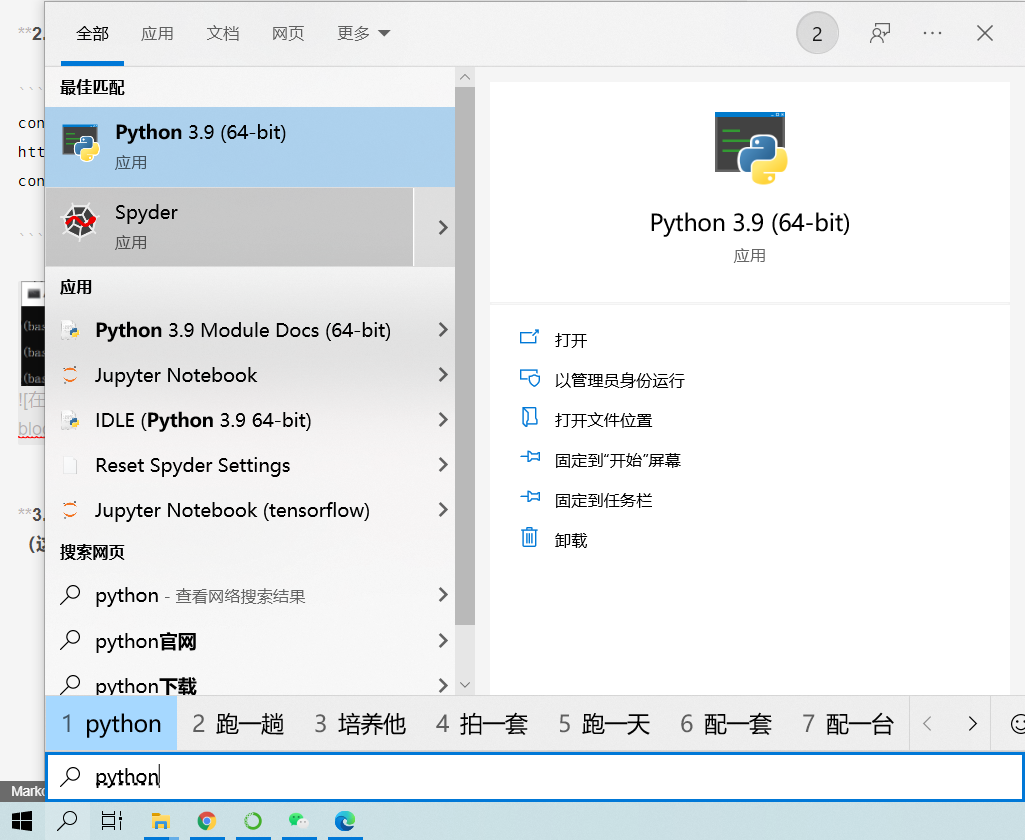Open Task View on the taskbar

[x=112, y=821]
